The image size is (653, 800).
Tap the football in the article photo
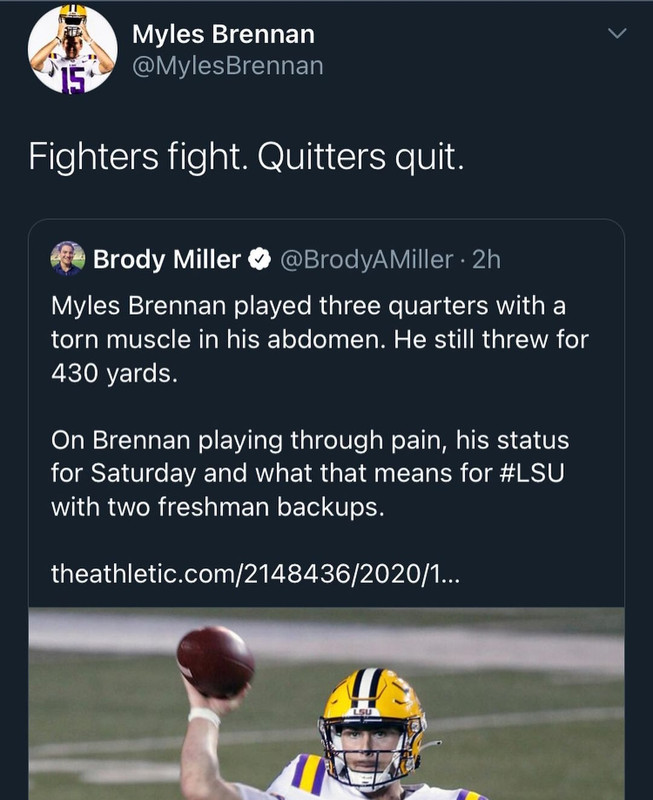[215, 662]
